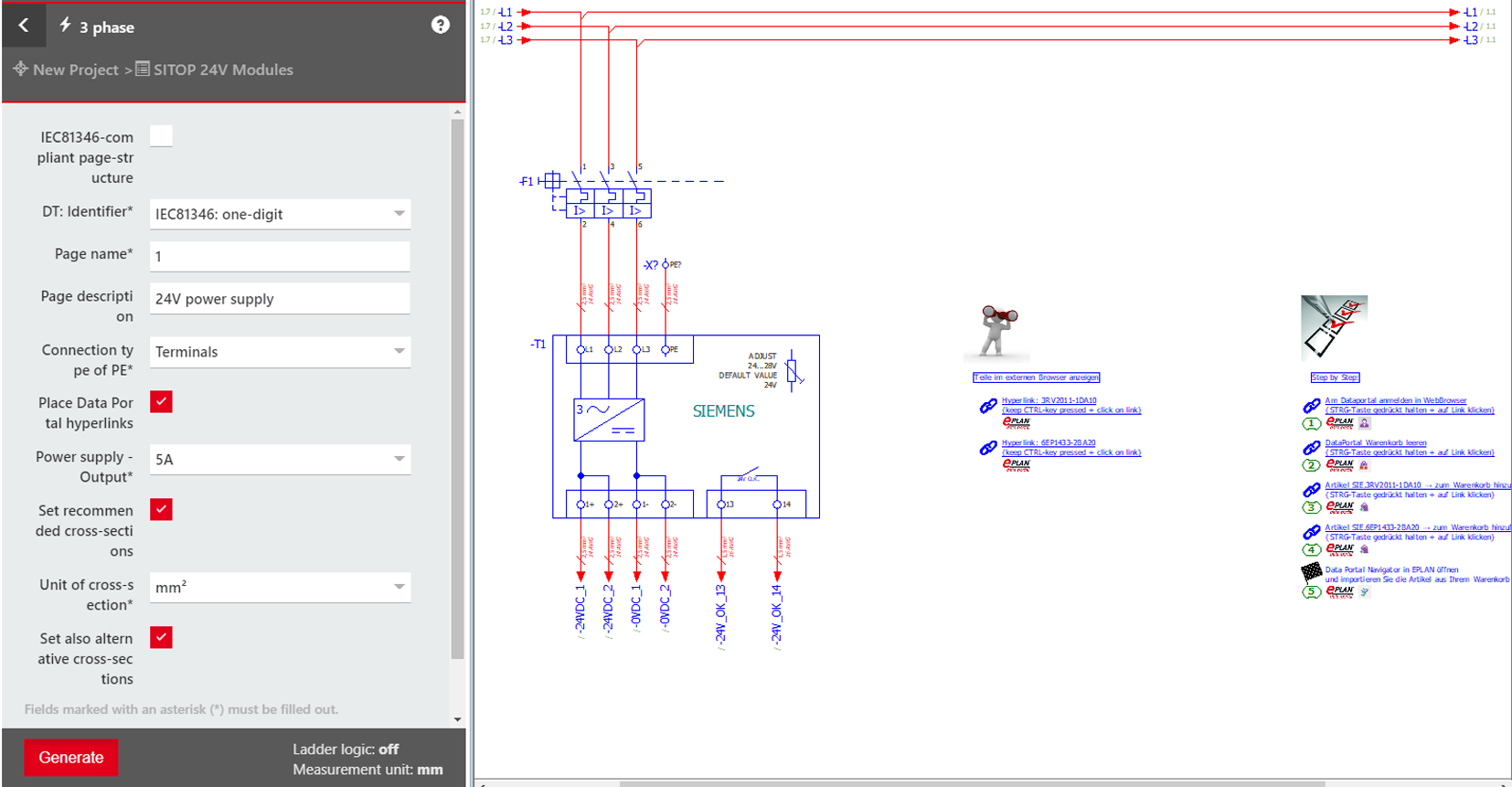The height and width of the screenshot is (787, 1512).
Task: Click the checklist Step by Step image
Action: click(x=1334, y=327)
